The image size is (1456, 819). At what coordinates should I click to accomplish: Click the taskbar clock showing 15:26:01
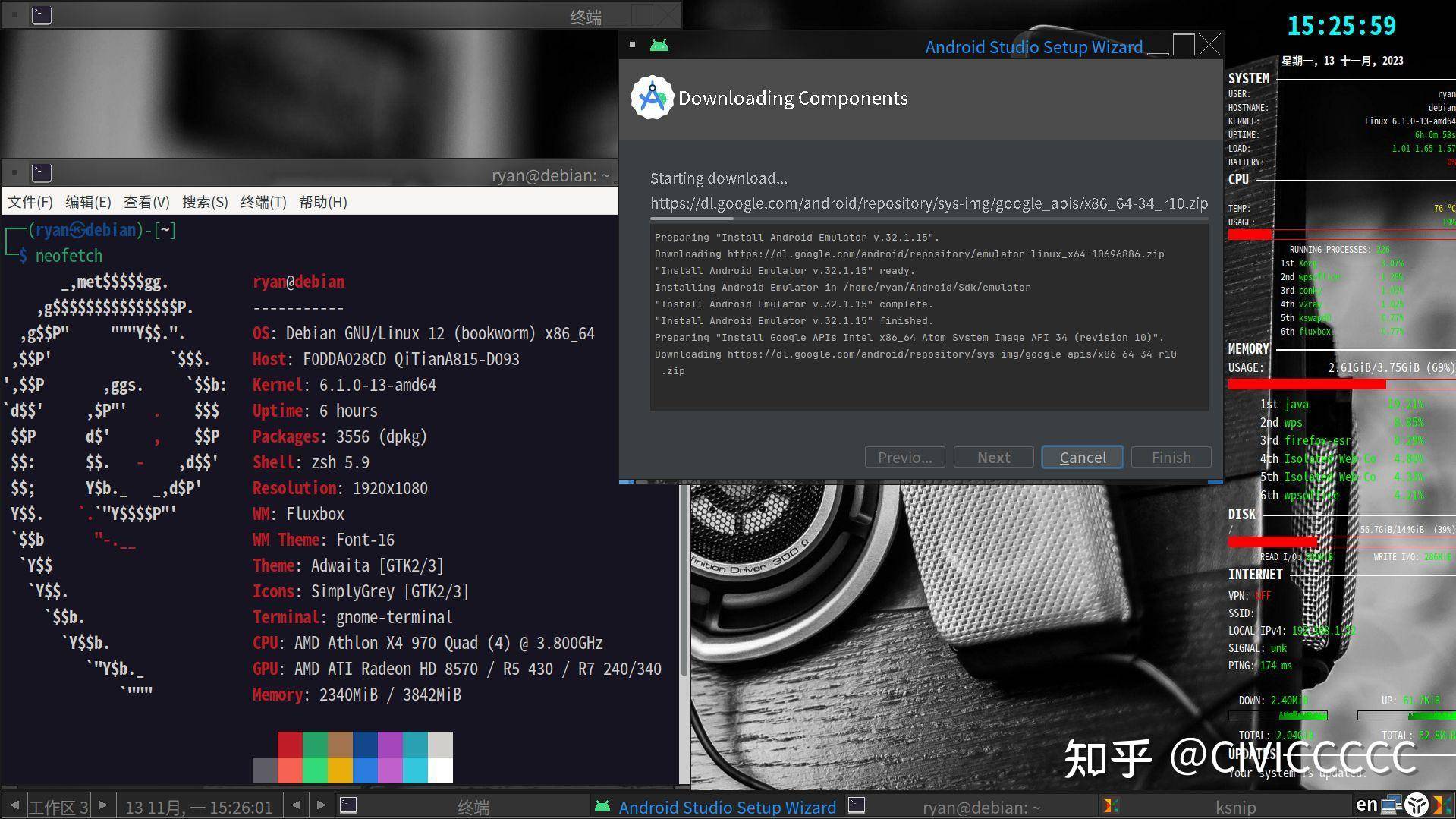click(199, 807)
